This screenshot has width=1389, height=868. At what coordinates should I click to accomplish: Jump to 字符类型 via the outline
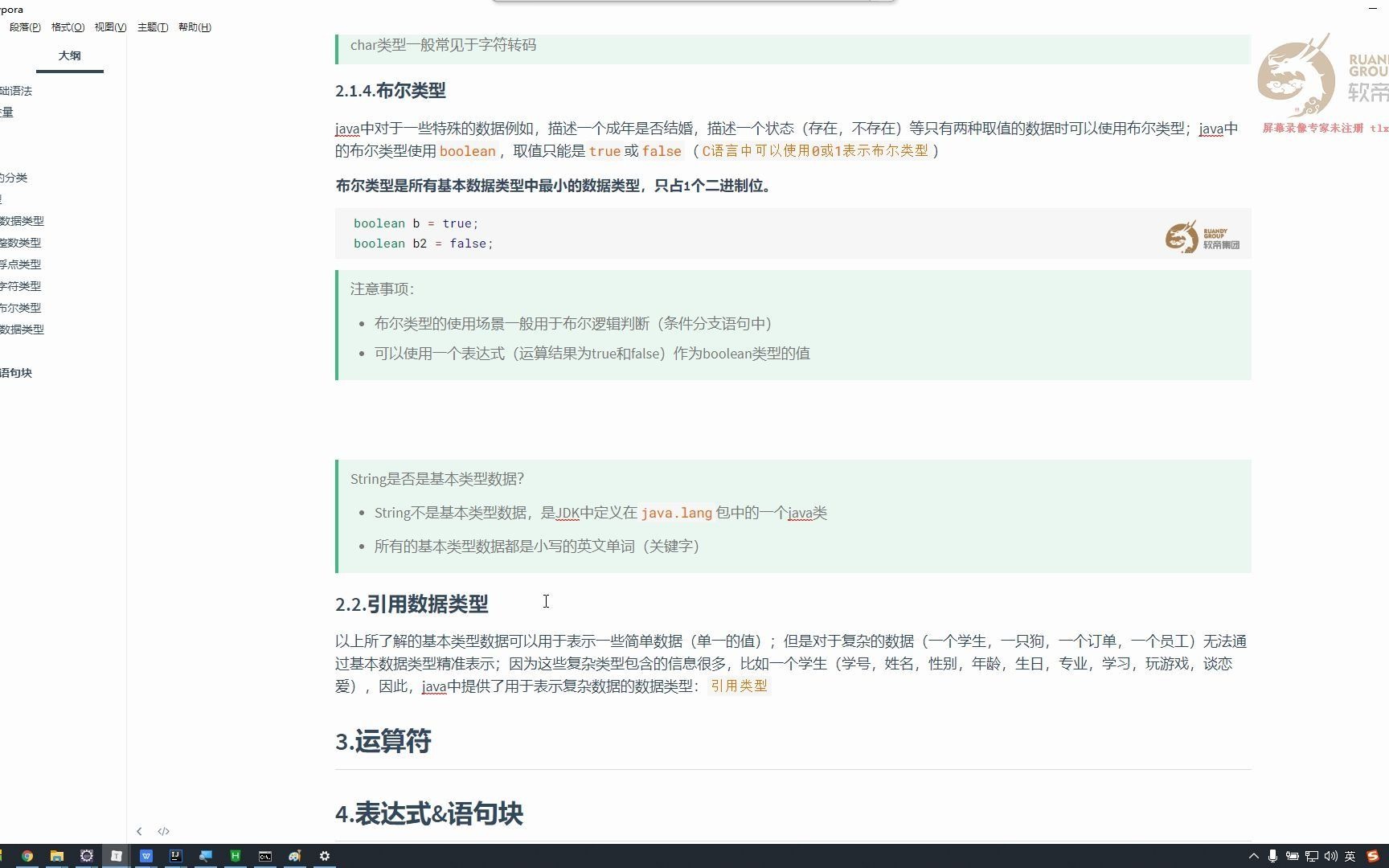[x=20, y=285]
